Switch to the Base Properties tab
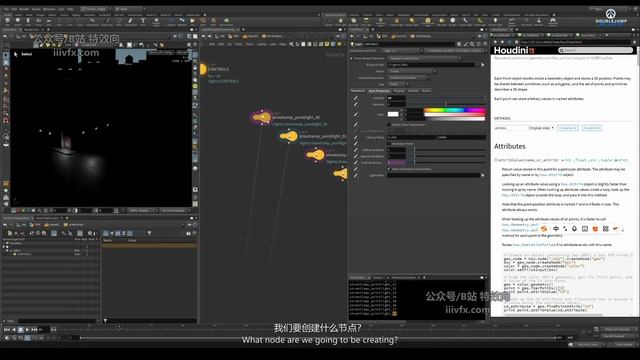This screenshot has width=640, height=360. coord(379,91)
